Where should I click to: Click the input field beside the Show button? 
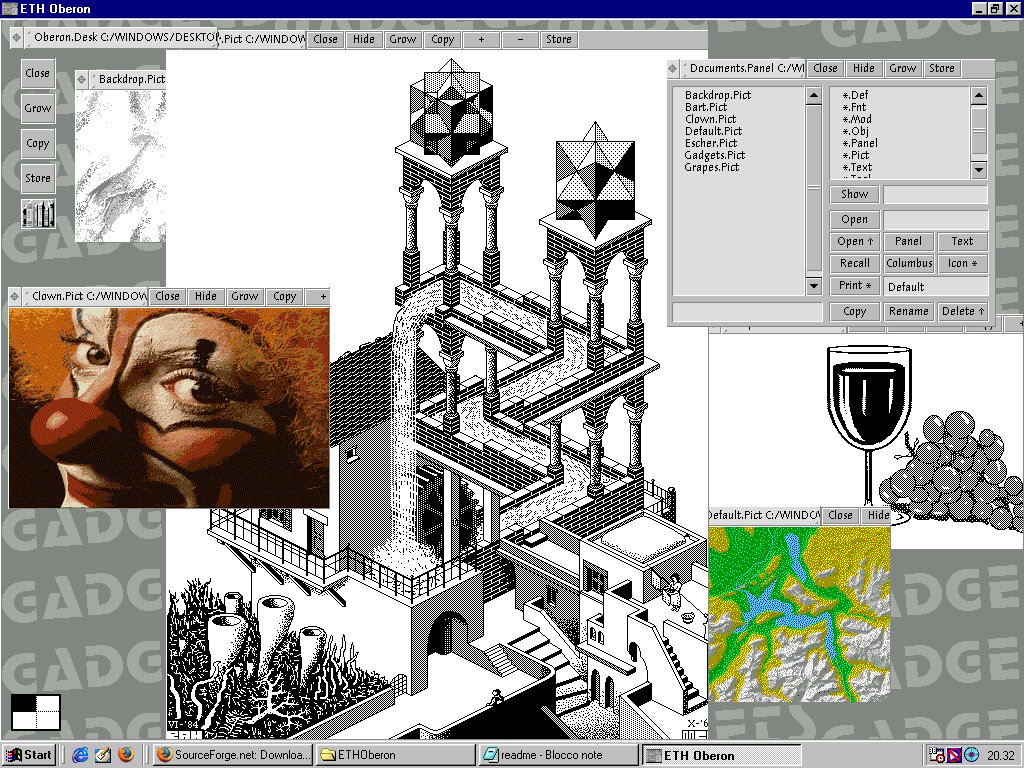(x=935, y=195)
